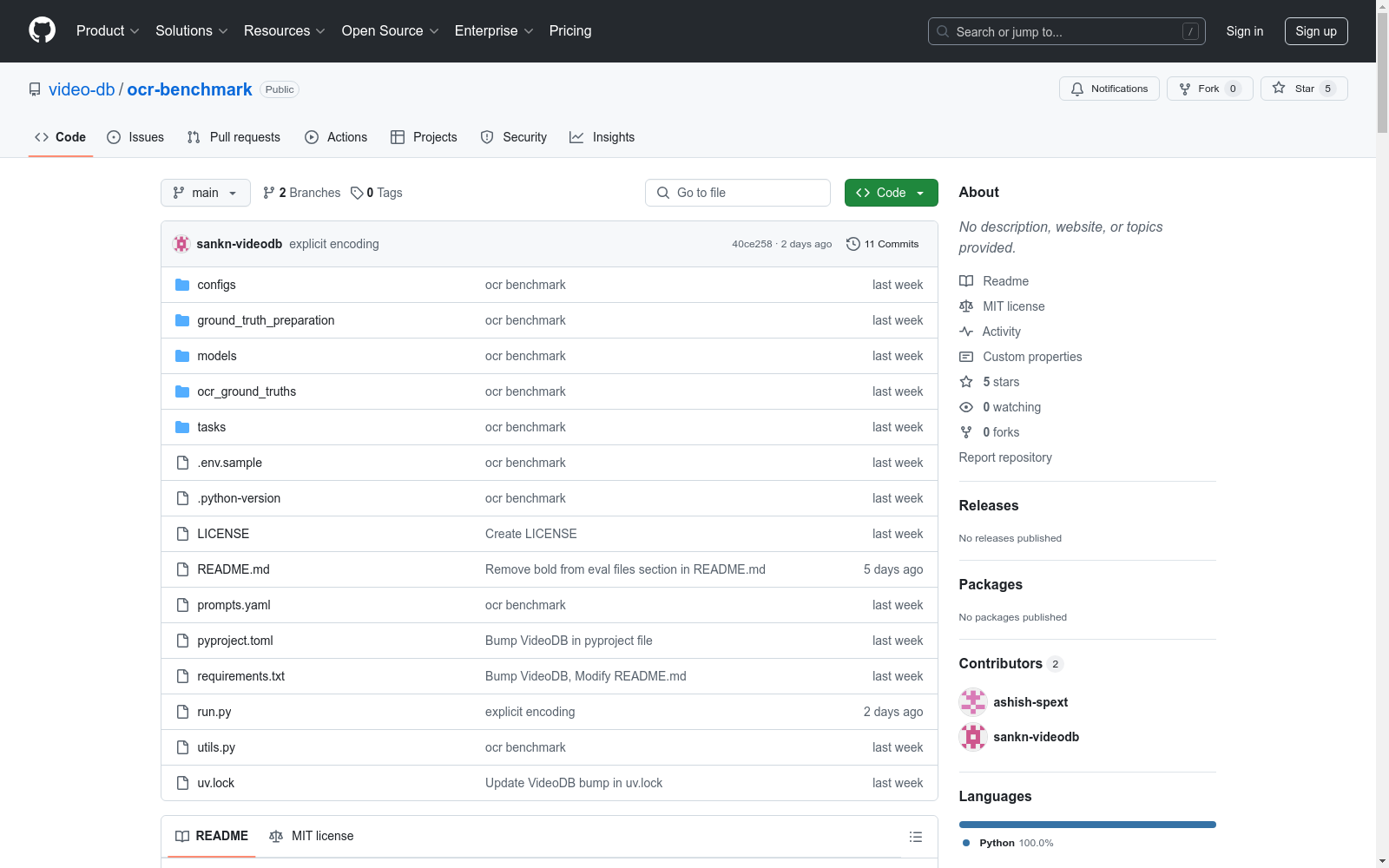Switch to the Security tab

[514, 137]
